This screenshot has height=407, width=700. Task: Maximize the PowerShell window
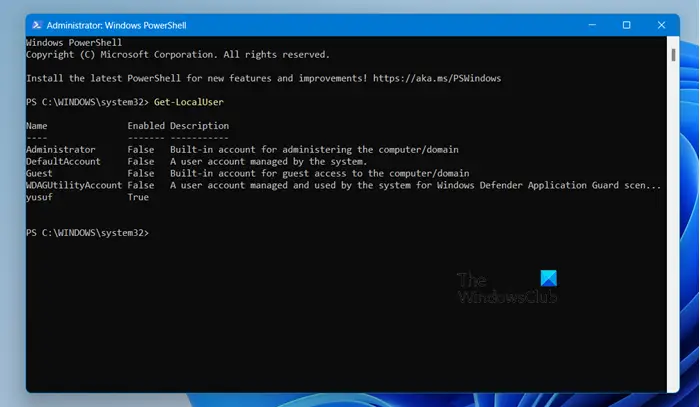click(x=626, y=25)
